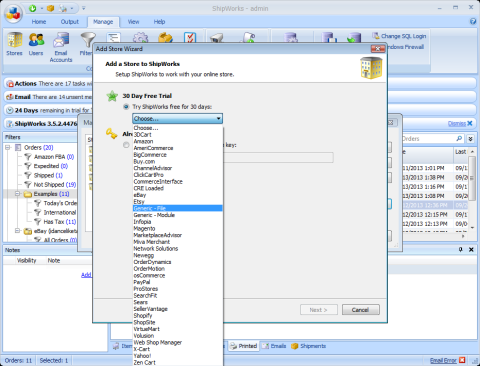Image resolution: width=480 pixels, height=366 pixels.
Task: Select the Expedited (0) filter
Action: click(51, 166)
